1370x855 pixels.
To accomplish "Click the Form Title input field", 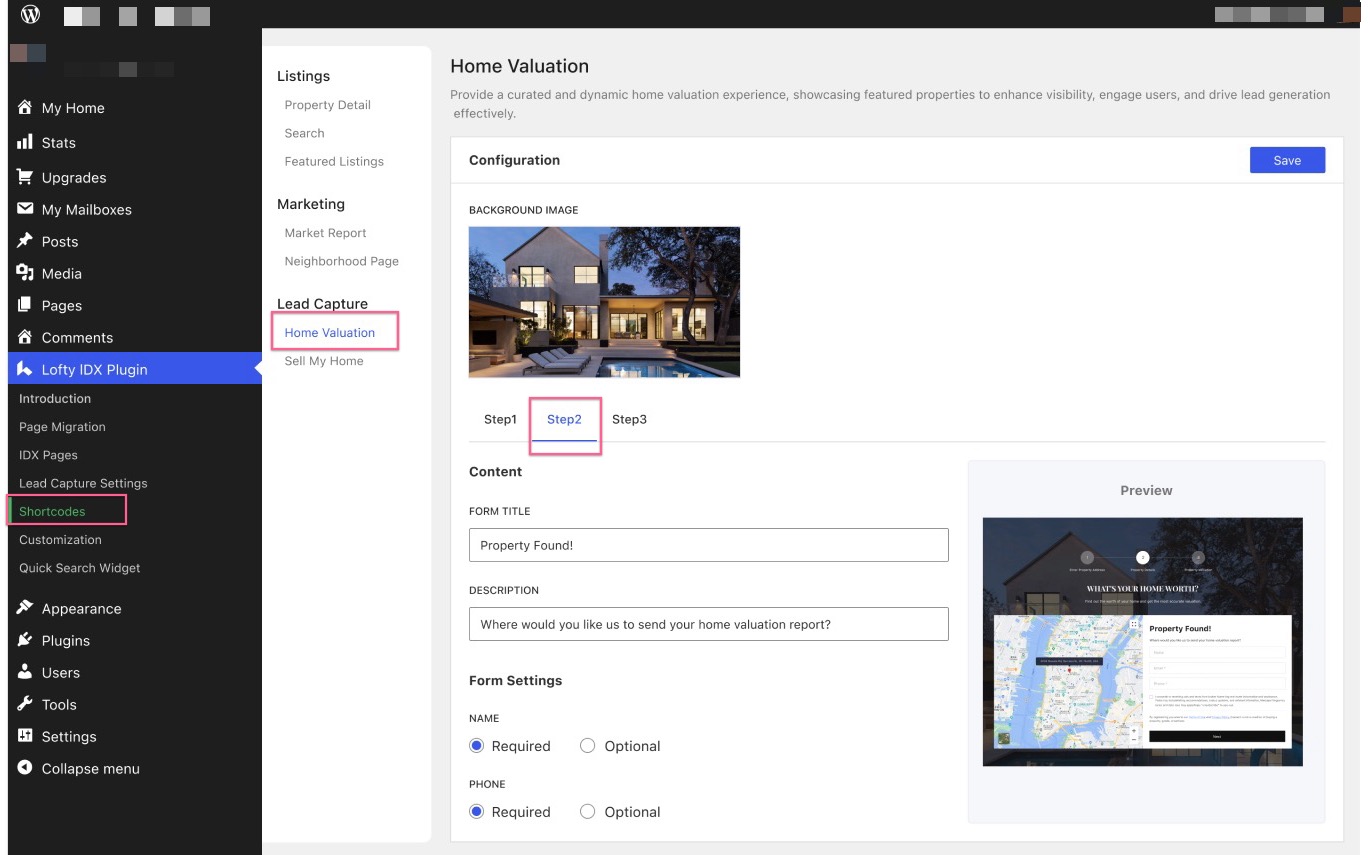I will [708, 545].
